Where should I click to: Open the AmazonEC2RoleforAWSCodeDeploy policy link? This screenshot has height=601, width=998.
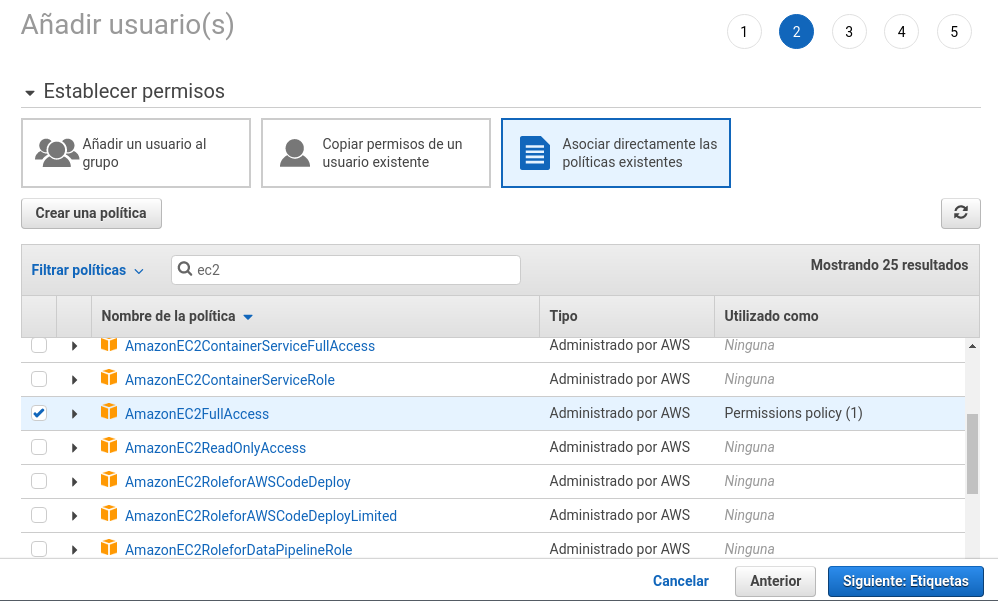coord(237,482)
